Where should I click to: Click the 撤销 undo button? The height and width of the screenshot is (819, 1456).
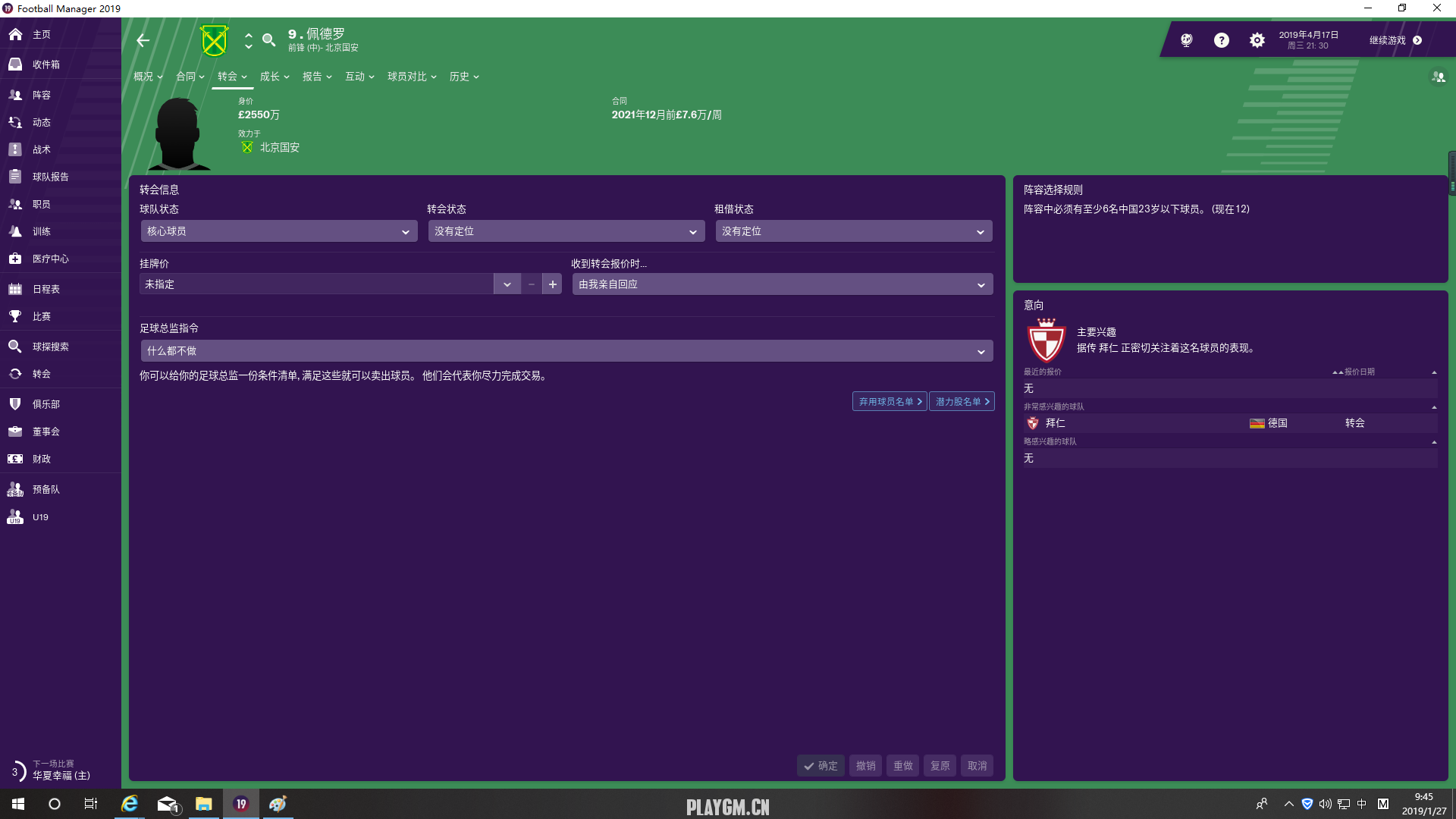(865, 766)
